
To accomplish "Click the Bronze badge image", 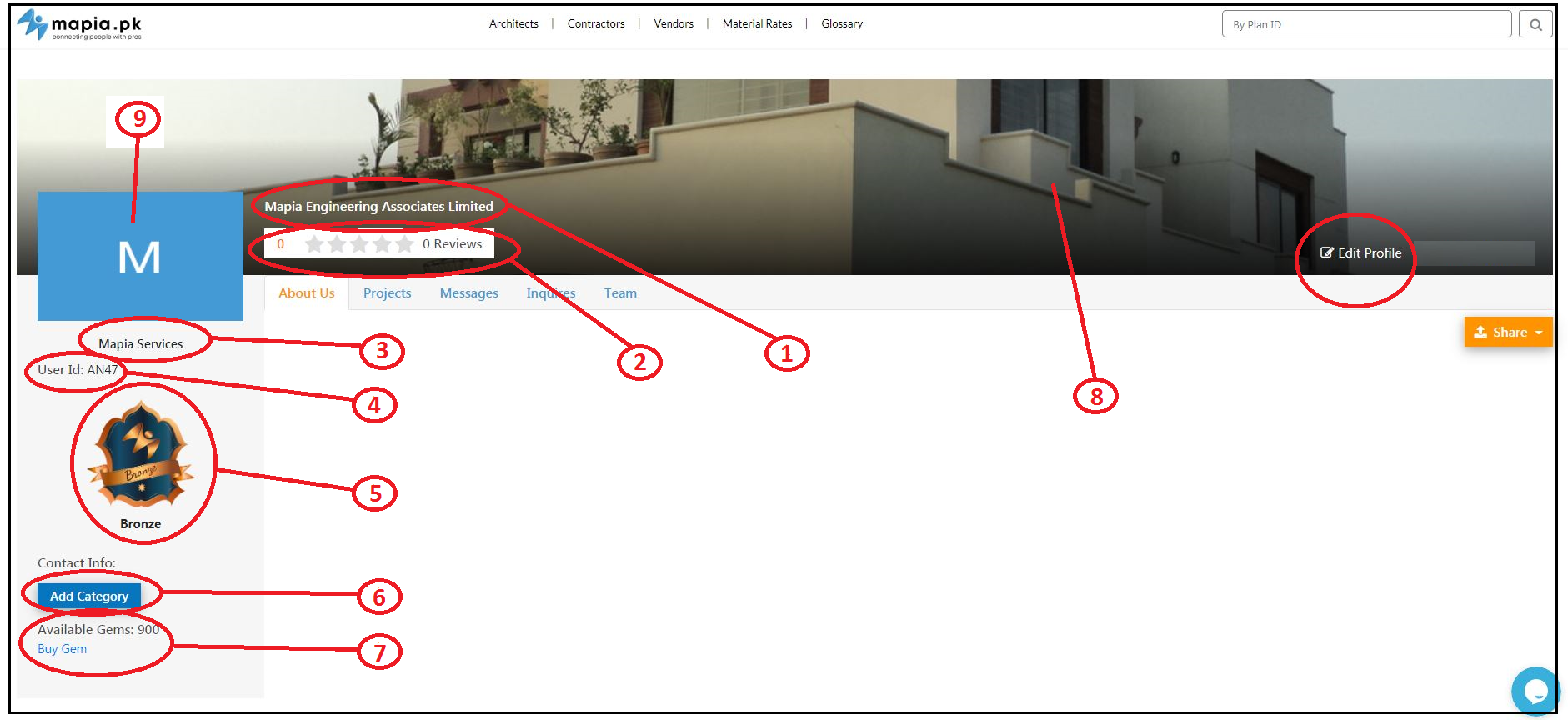I will point(141,454).
